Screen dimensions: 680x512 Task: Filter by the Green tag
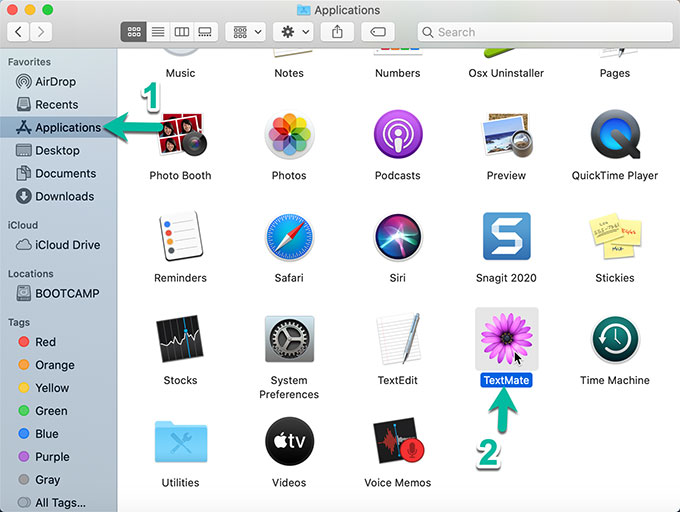coord(59,411)
